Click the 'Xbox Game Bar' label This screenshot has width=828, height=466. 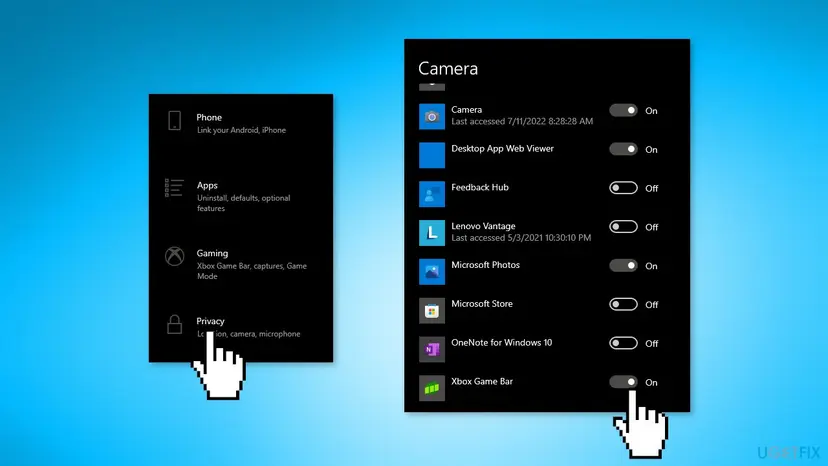pos(482,381)
